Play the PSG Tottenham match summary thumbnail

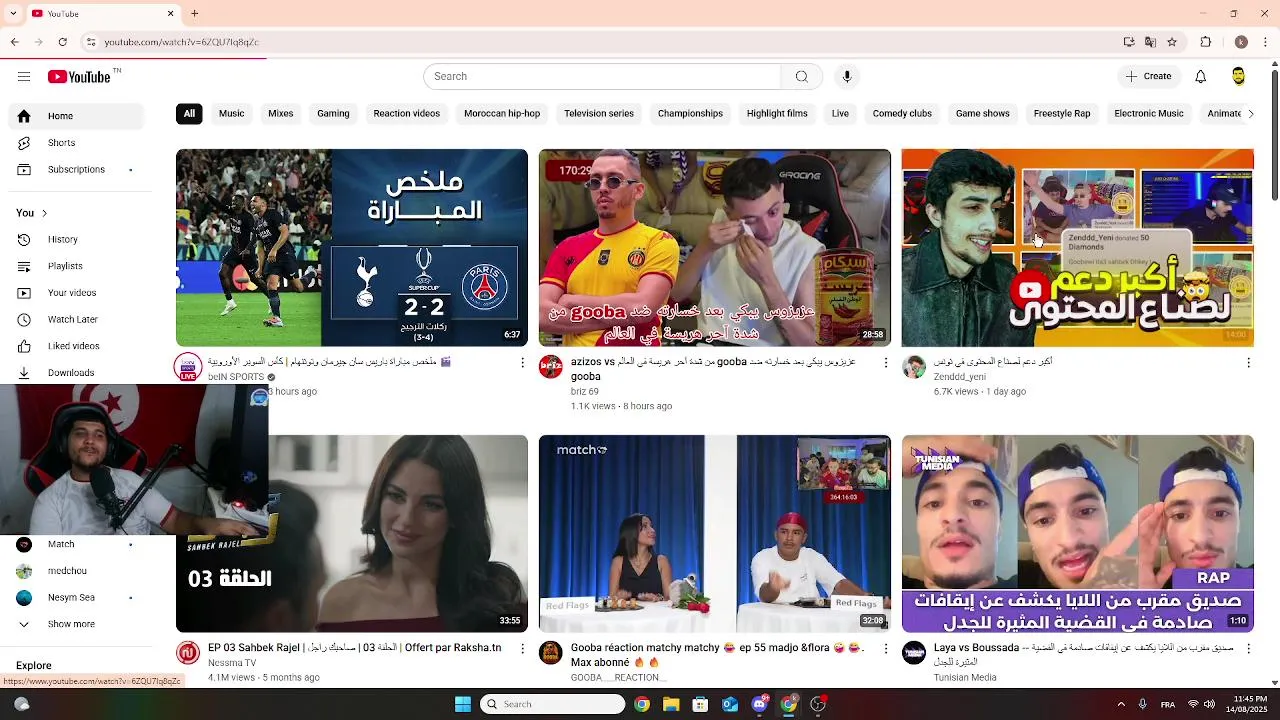tap(352, 248)
